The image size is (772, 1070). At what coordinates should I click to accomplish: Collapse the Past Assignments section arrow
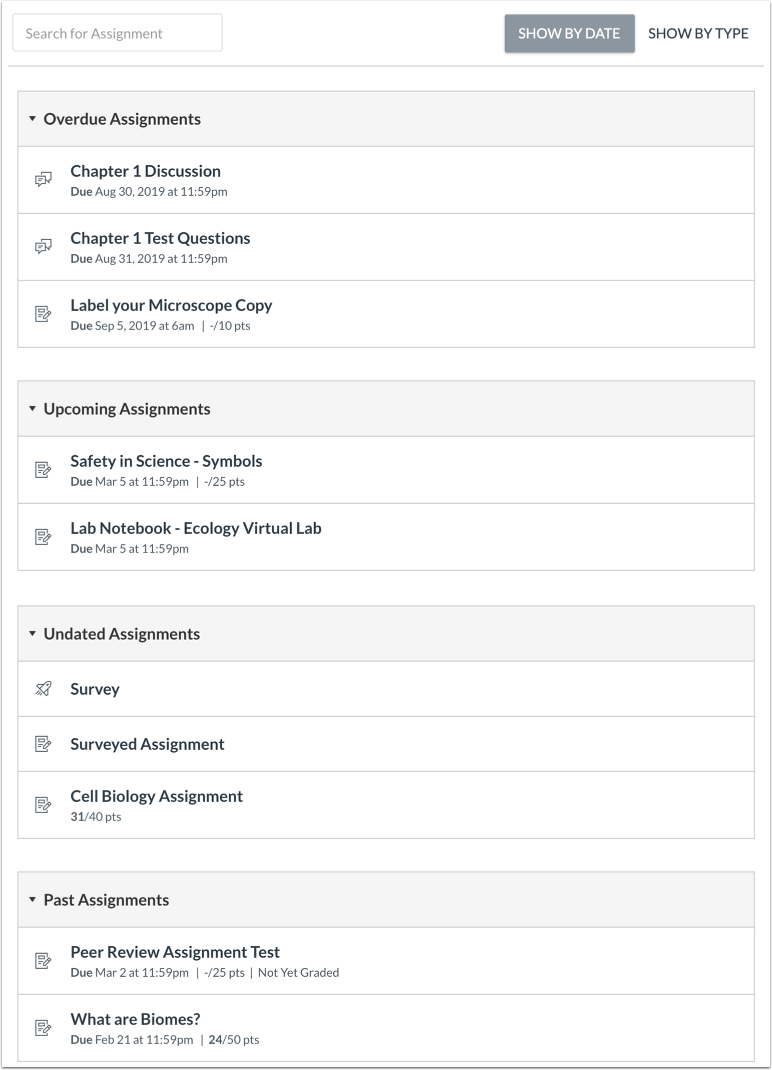pyautogui.click(x=32, y=900)
